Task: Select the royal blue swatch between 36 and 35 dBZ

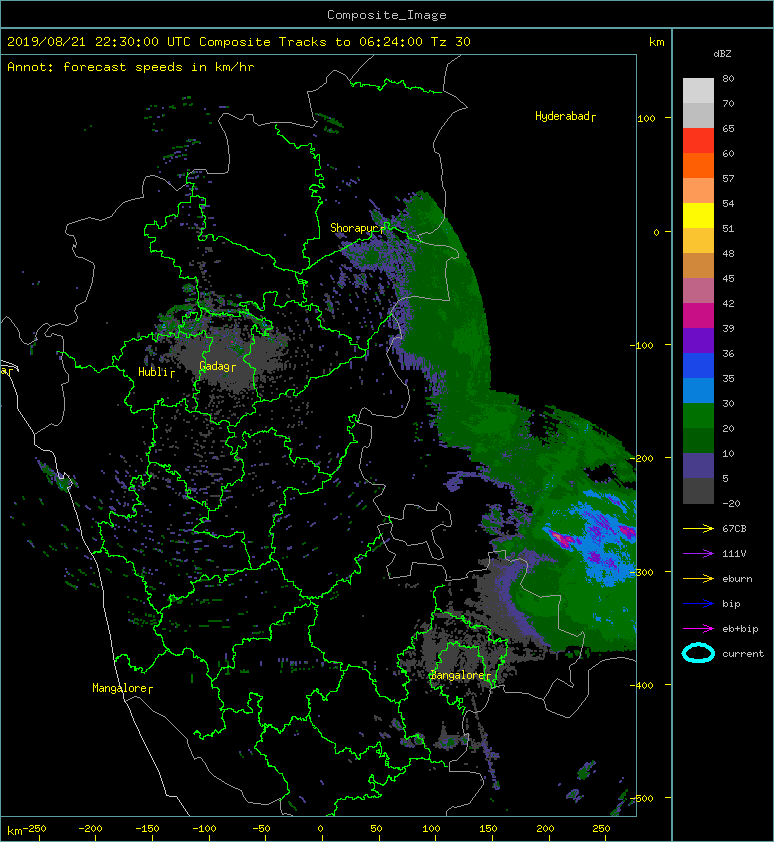Action: 698,365
